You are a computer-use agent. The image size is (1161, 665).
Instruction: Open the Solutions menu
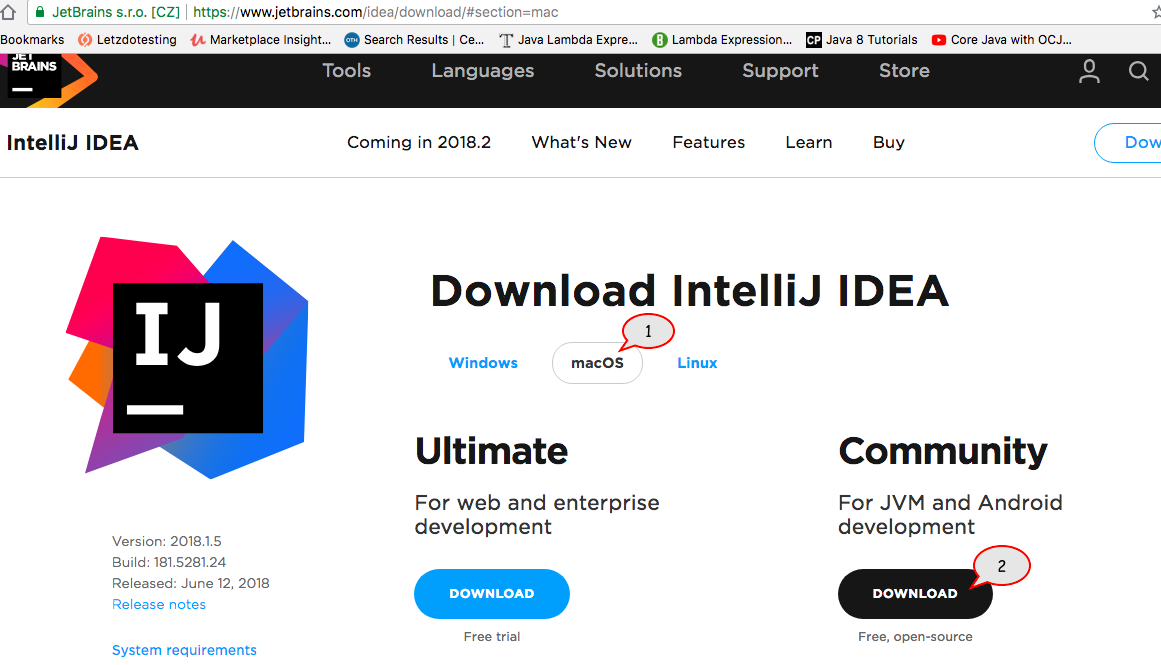click(x=638, y=70)
